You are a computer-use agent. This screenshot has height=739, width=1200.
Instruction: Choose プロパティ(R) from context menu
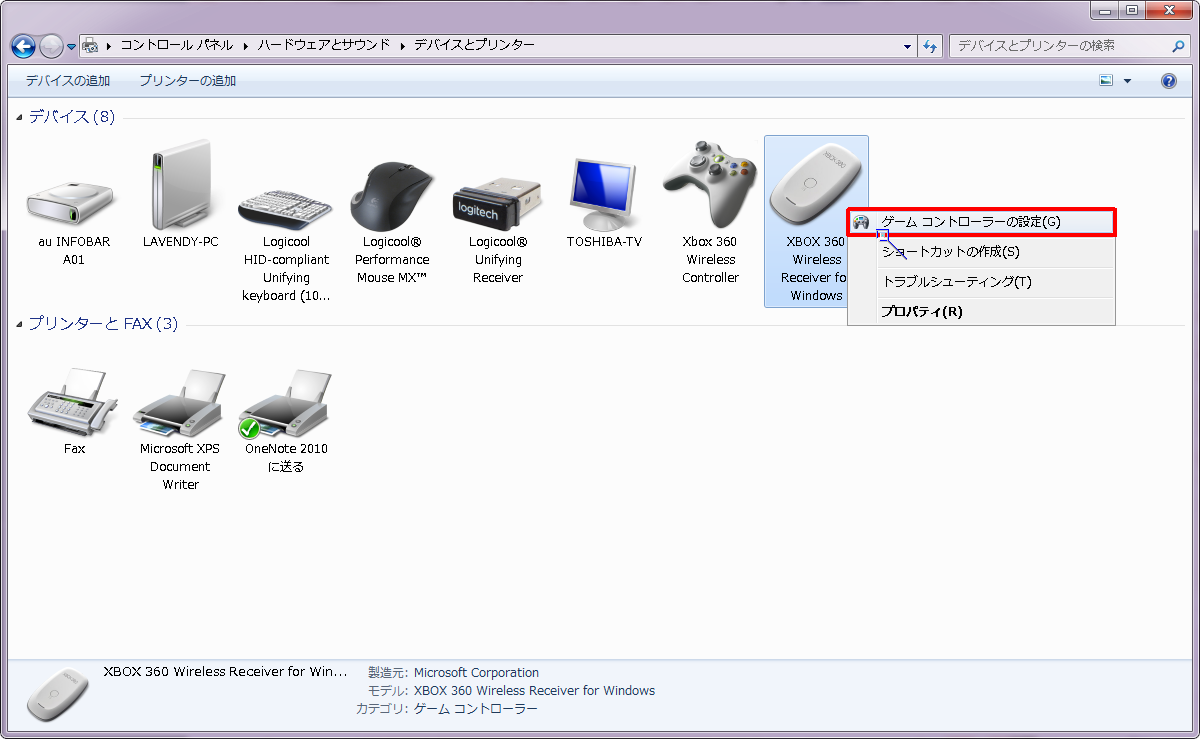coord(981,311)
